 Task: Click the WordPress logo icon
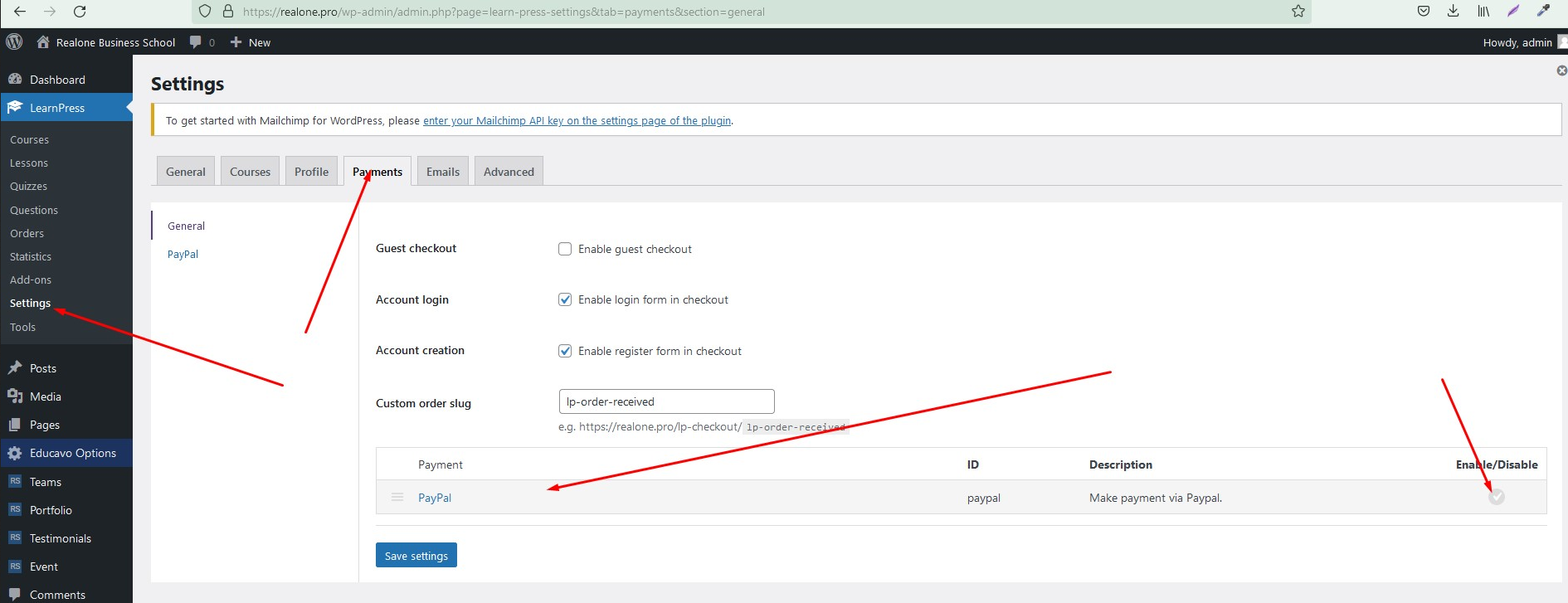(x=14, y=41)
